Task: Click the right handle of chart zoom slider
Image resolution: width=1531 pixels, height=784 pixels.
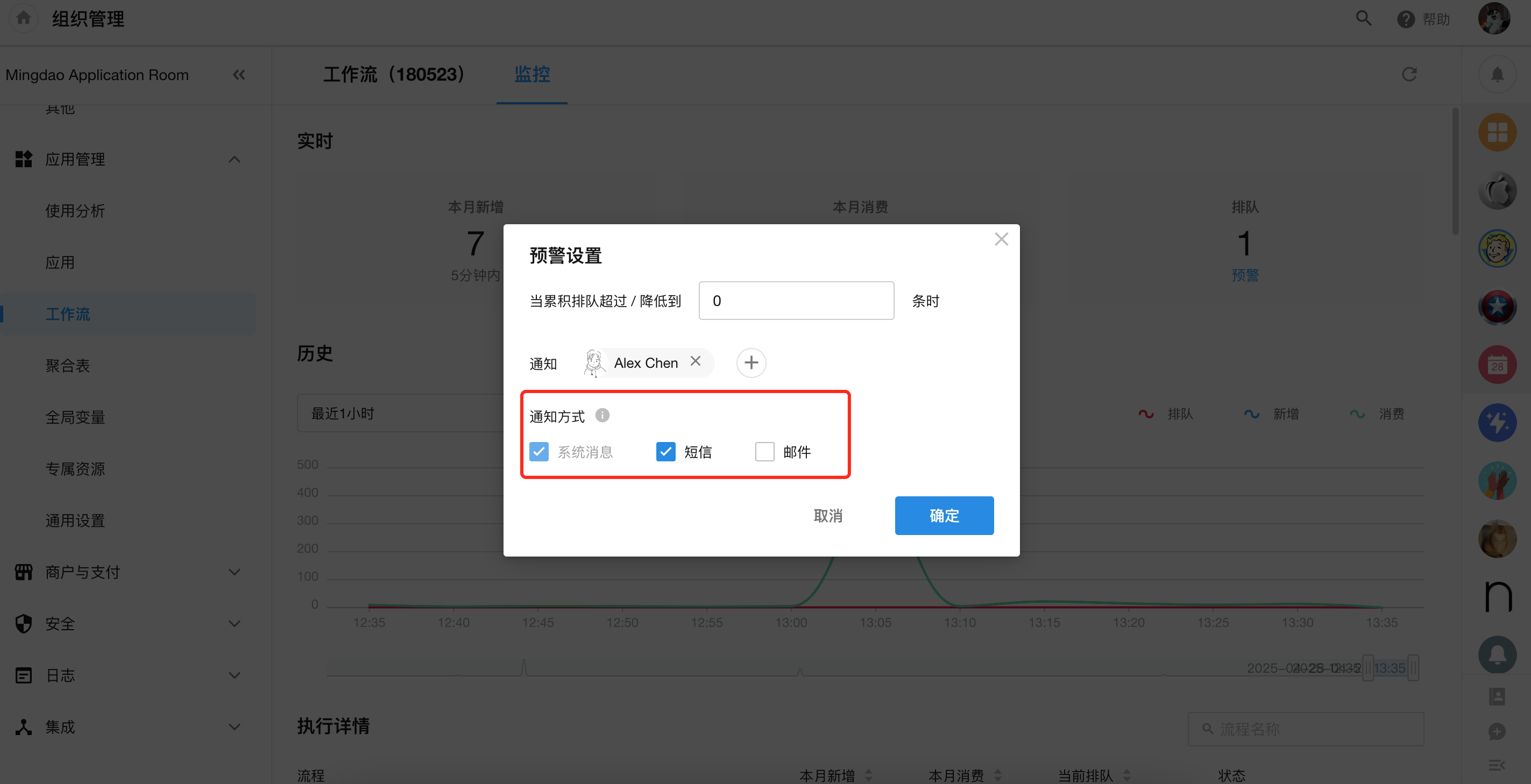Action: [x=1413, y=668]
